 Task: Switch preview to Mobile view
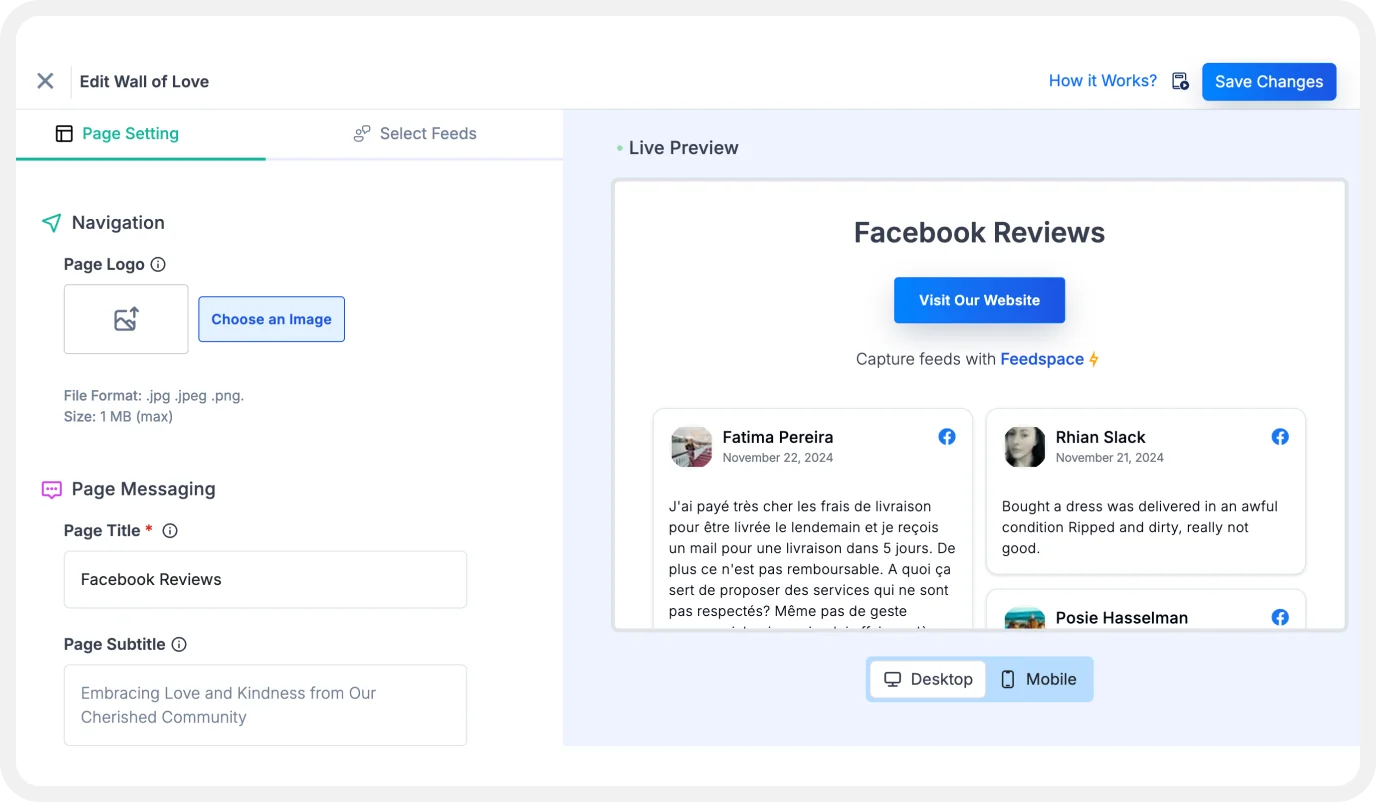click(1038, 679)
